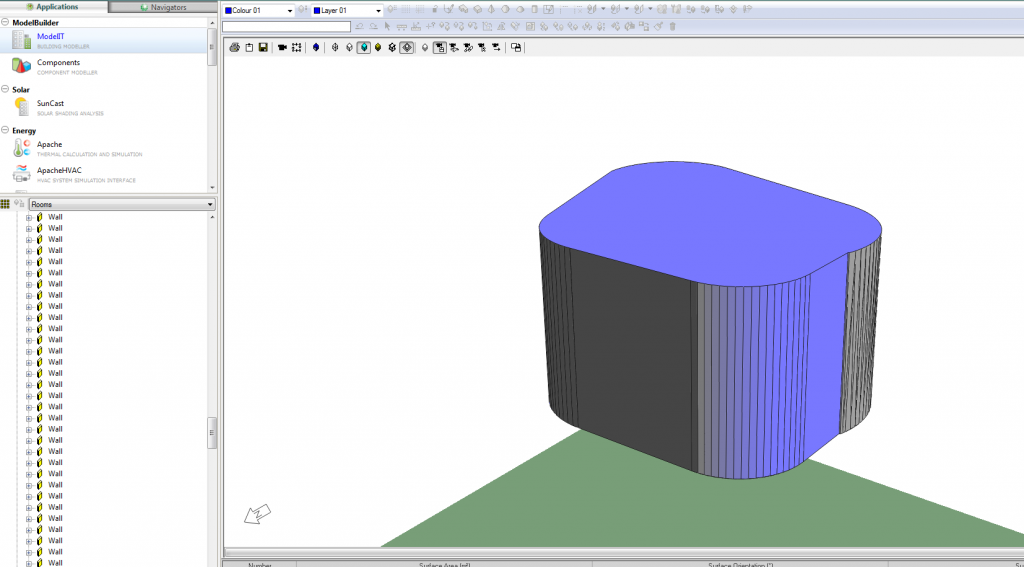Collapse the Energy applications group
Viewport: 1024px width, 567px height.
pyautogui.click(x=5, y=131)
